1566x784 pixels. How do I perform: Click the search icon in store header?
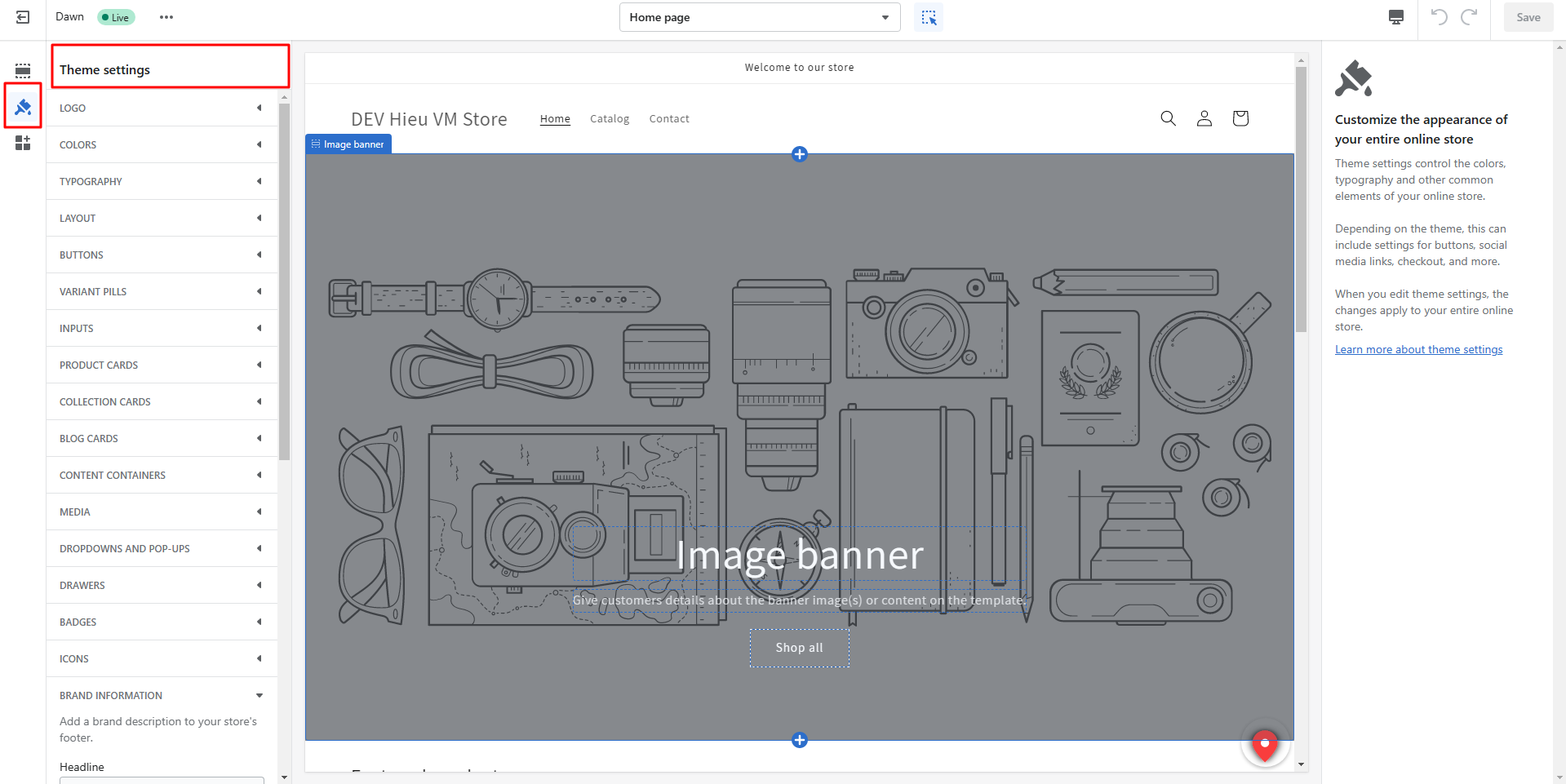(1168, 118)
